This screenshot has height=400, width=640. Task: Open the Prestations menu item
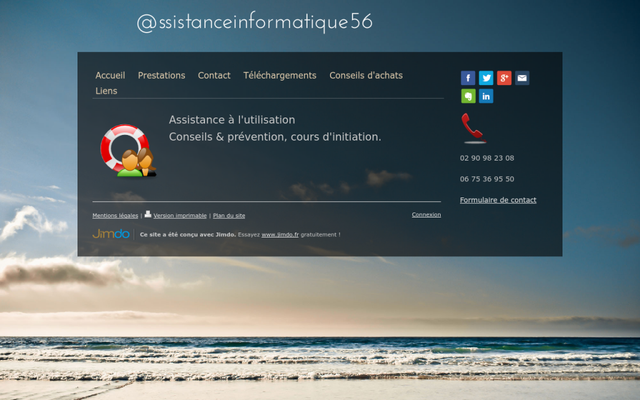pos(161,76)
